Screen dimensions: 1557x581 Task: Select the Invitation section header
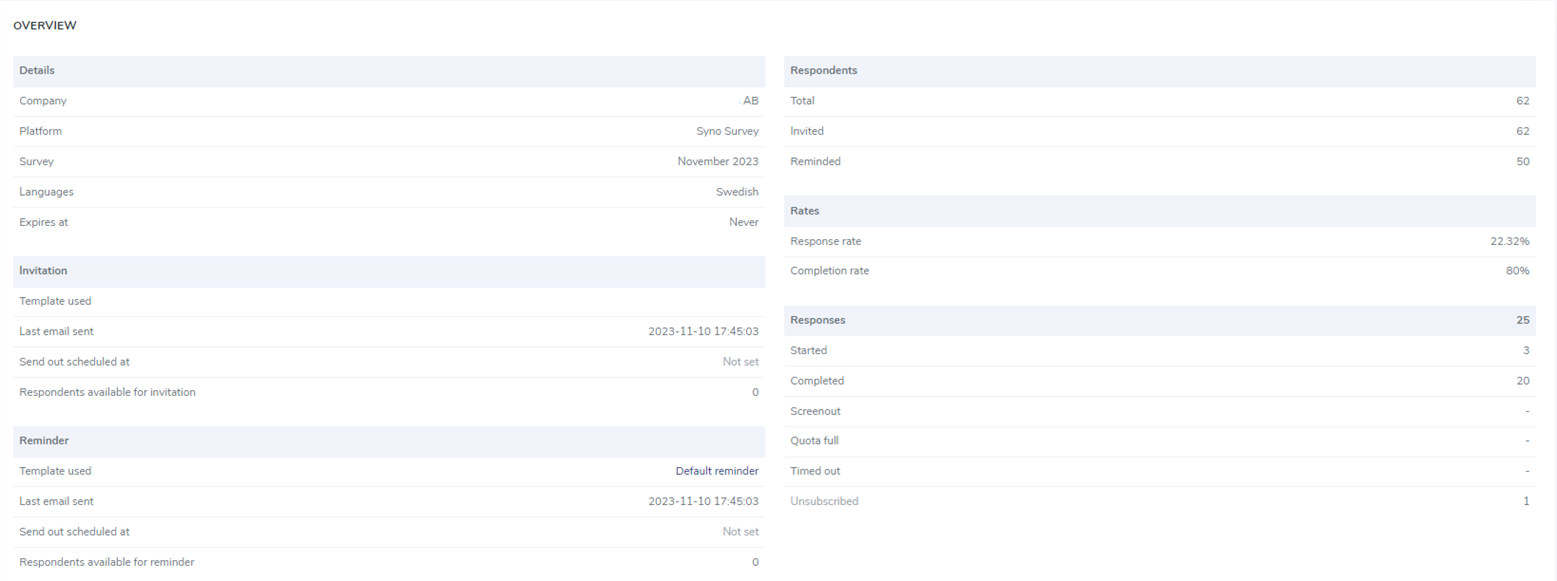tap(389, 271)
